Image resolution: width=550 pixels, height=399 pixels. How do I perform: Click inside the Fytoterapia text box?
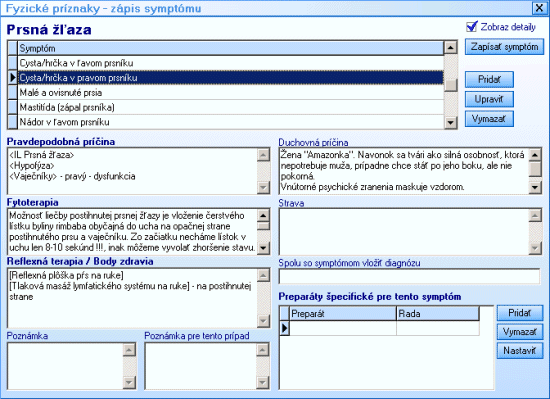pos(133,232)
